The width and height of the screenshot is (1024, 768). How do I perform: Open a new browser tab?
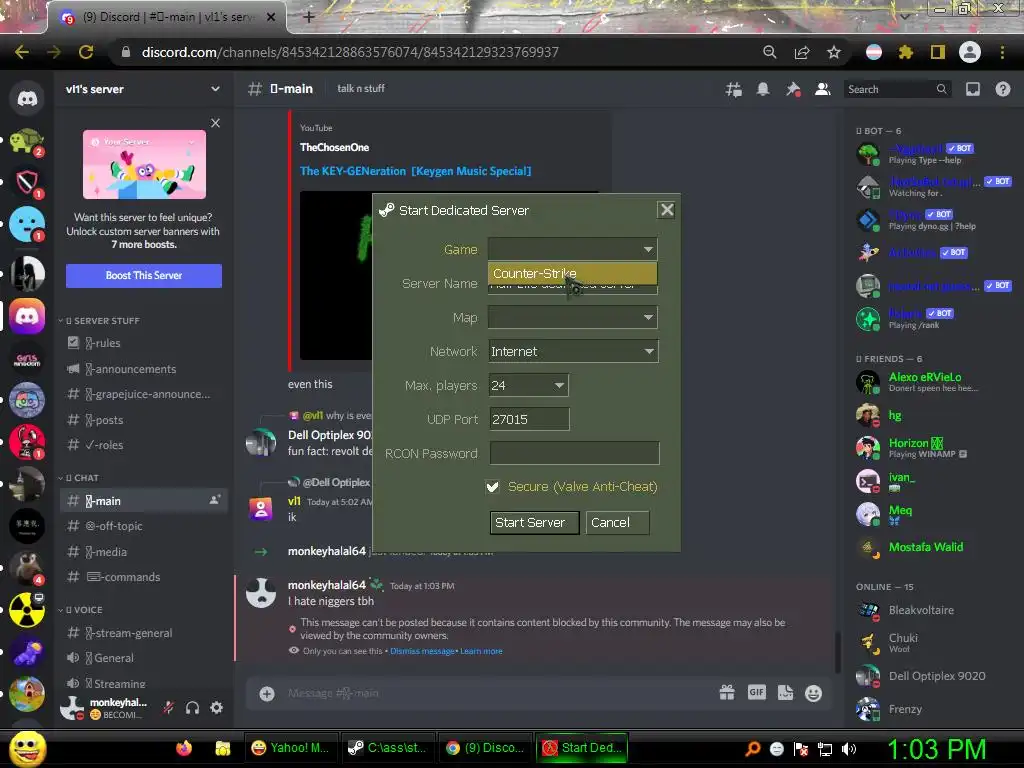pos(308,17)
